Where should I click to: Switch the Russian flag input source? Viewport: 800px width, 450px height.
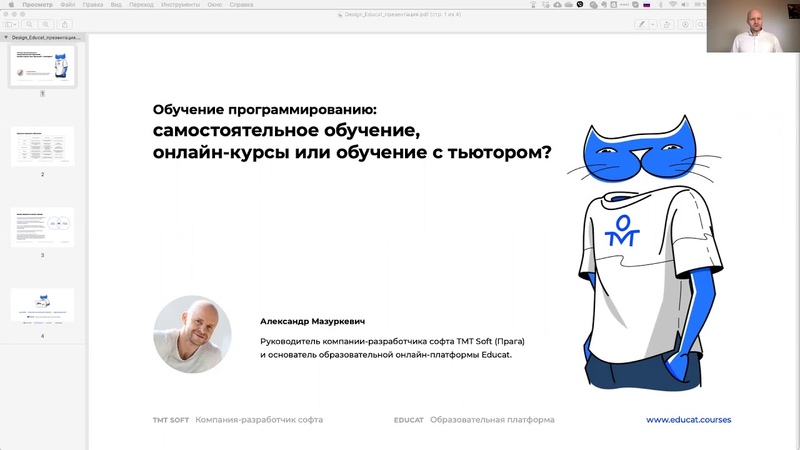click(x=647, y=5)
